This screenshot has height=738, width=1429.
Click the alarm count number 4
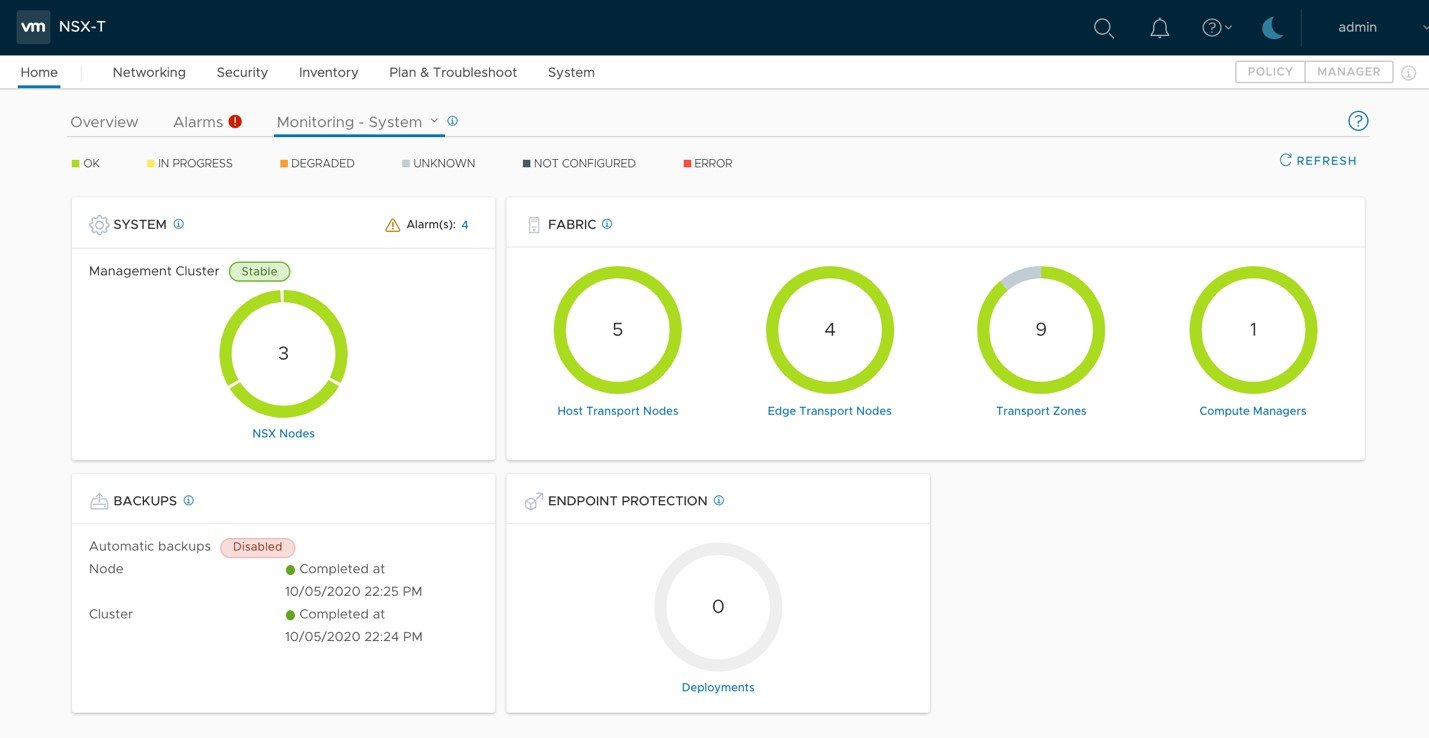465,225
